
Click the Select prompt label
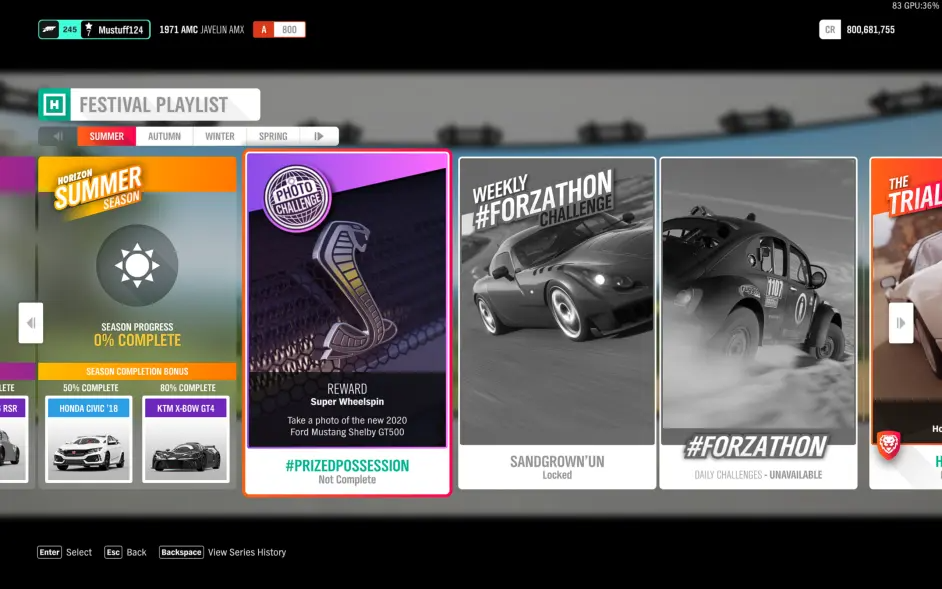79,552
